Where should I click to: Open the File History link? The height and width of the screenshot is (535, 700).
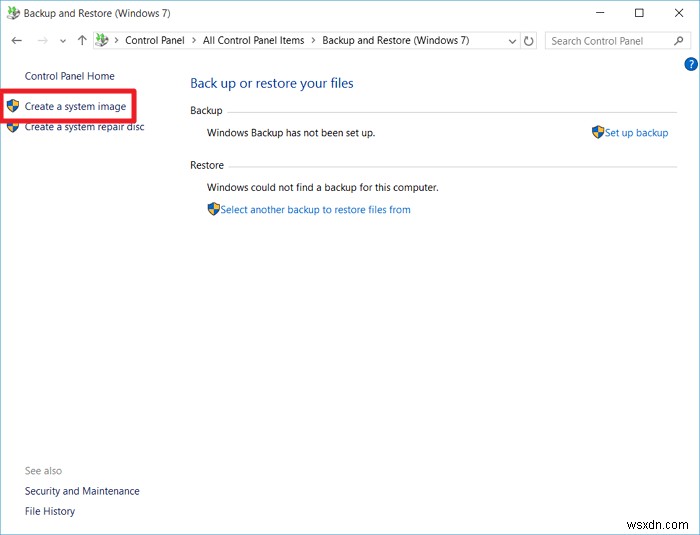[50, 511]
